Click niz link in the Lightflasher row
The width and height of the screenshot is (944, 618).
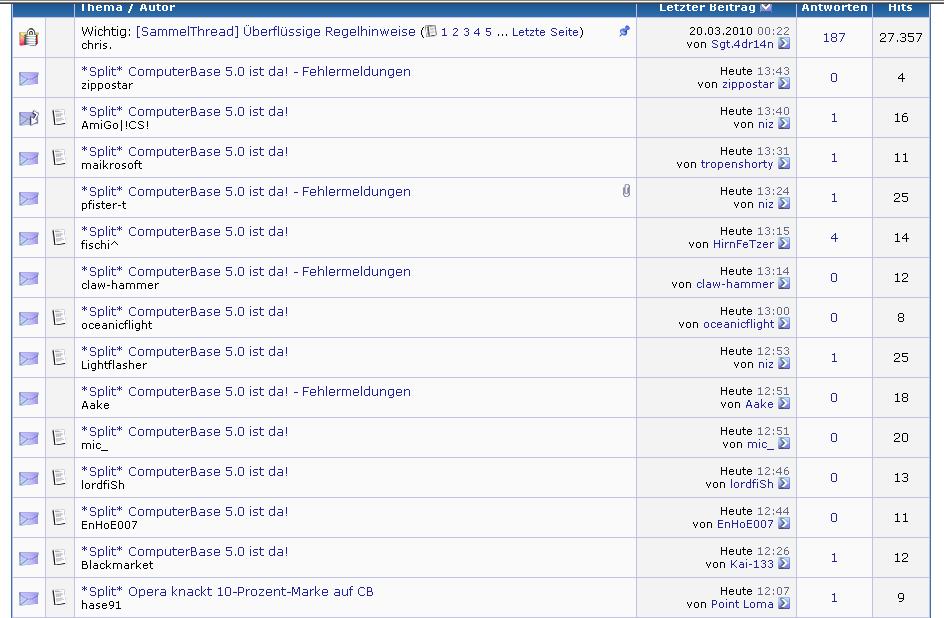tap(766, 364)
